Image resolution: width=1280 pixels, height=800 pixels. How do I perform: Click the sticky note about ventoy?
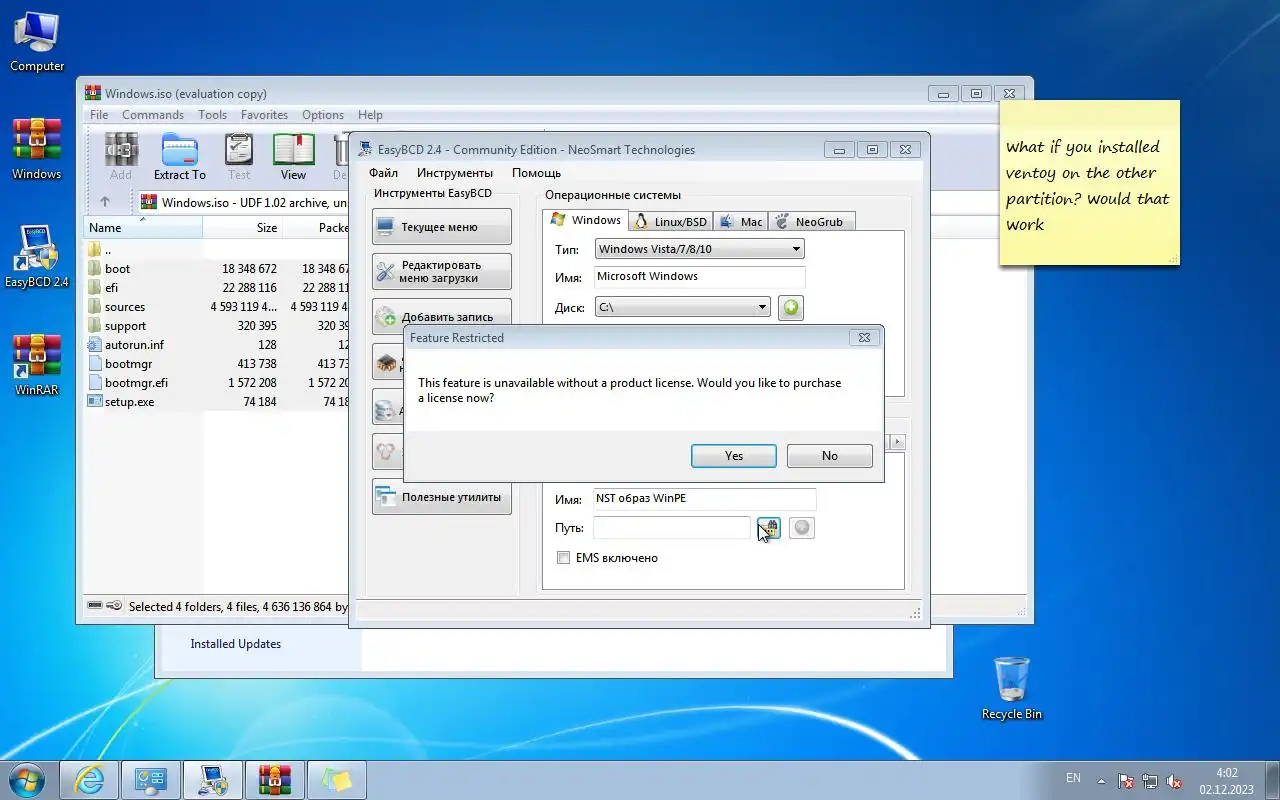tap(1089, 185)
